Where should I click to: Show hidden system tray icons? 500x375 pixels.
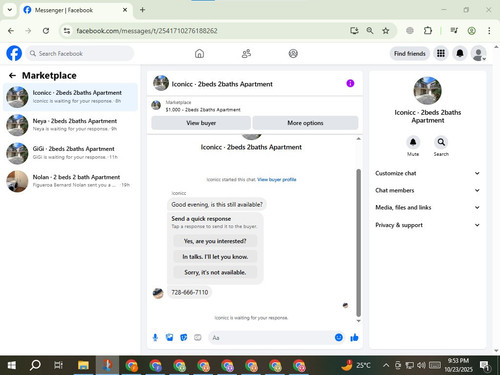[x=386, y=365]
